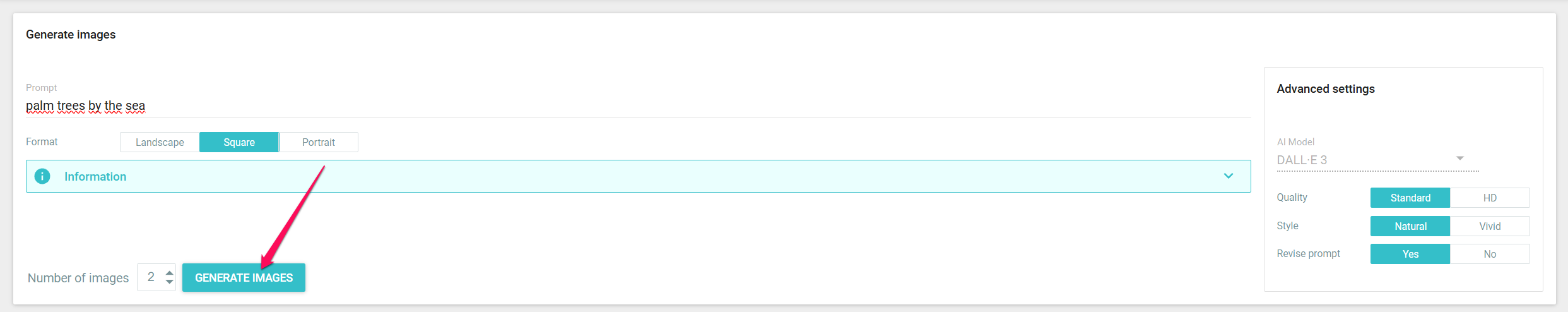Enable Revise prompt with Yes
The width and height of the screenshot is (1568, 312).
[x=1410, y=254]
